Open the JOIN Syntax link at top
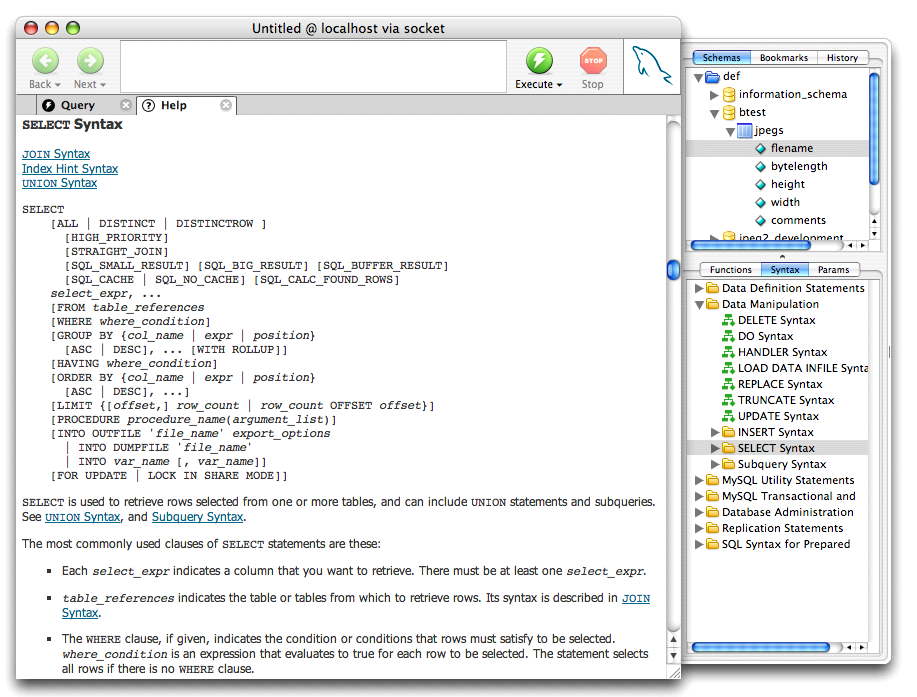 pyautogui.click(x=56, y=154)
